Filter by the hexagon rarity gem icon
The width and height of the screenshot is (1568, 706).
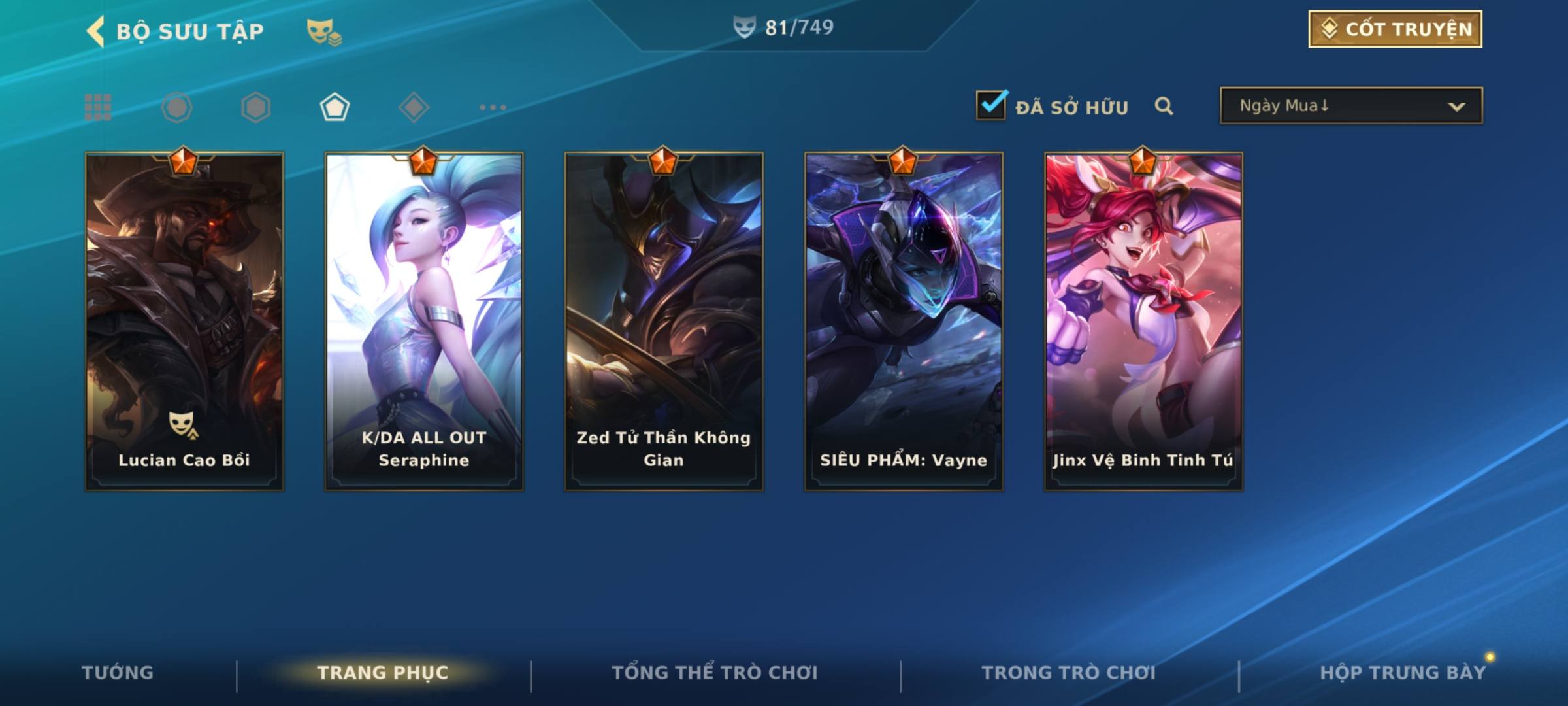[255, 107]
